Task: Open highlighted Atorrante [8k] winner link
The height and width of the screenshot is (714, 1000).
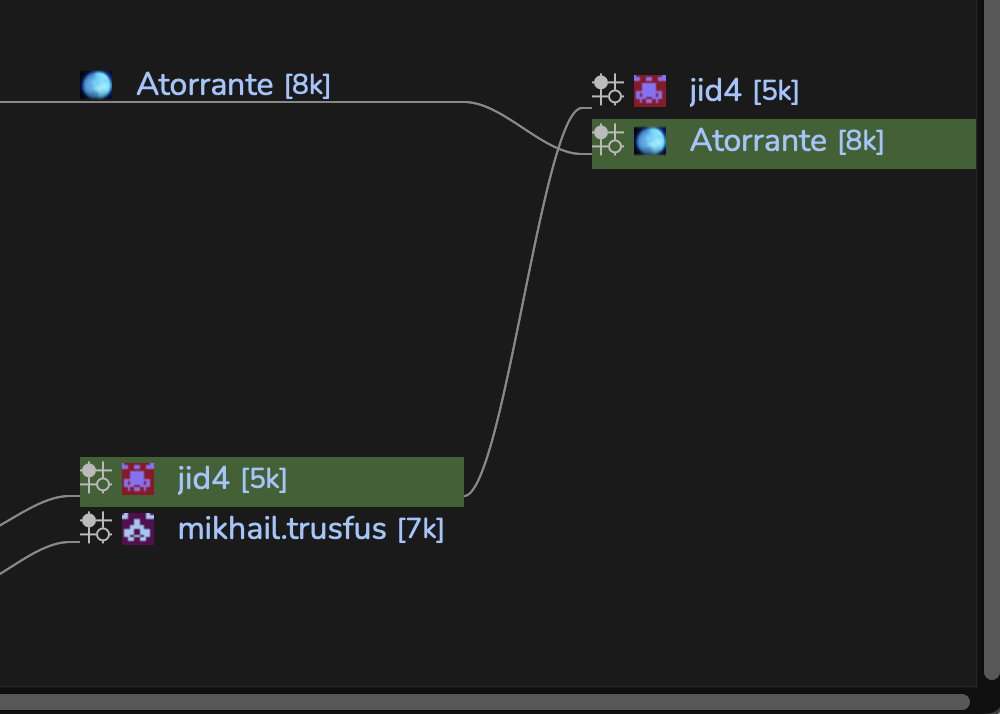Action: coord(787,140)
